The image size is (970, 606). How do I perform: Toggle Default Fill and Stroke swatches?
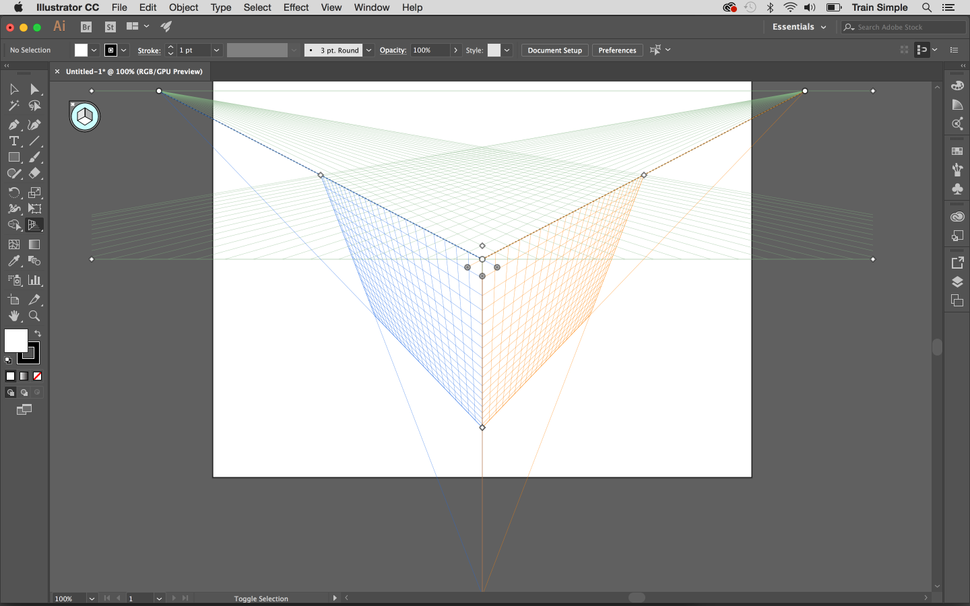pyautogui.click(x=8, y=358)
